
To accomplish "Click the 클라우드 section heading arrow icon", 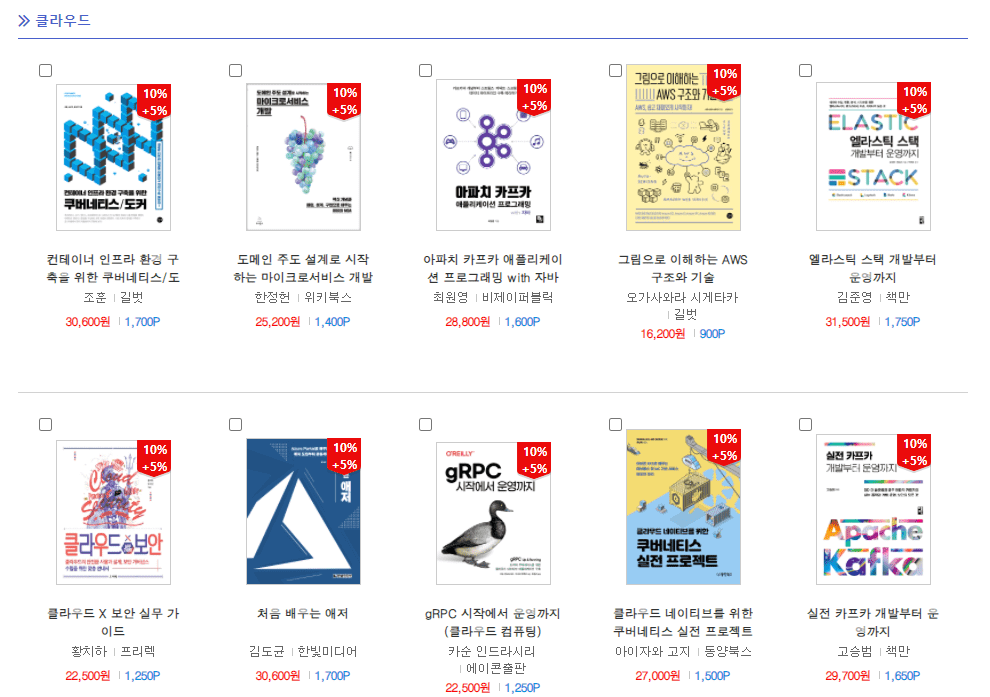I will coord(24,21).
